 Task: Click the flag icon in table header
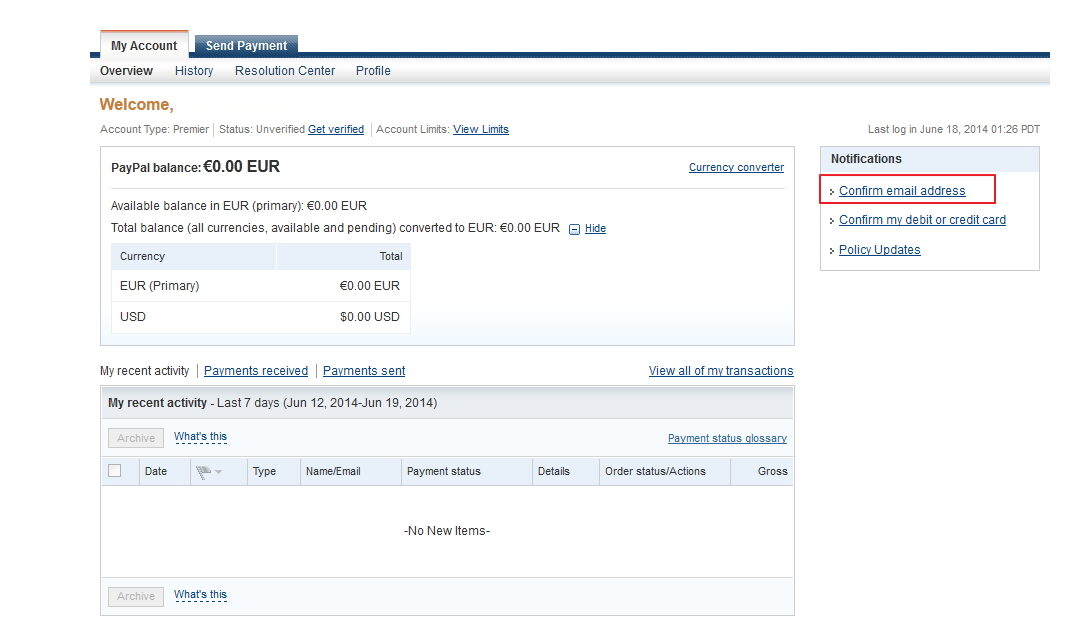(204, 472)
